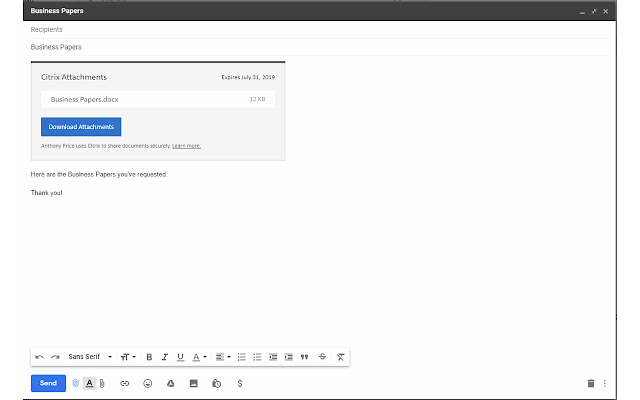The width and height of the screenshot is (640, 400).
Task: Click the Download Attachments button
Action: [x=81, y=127]
